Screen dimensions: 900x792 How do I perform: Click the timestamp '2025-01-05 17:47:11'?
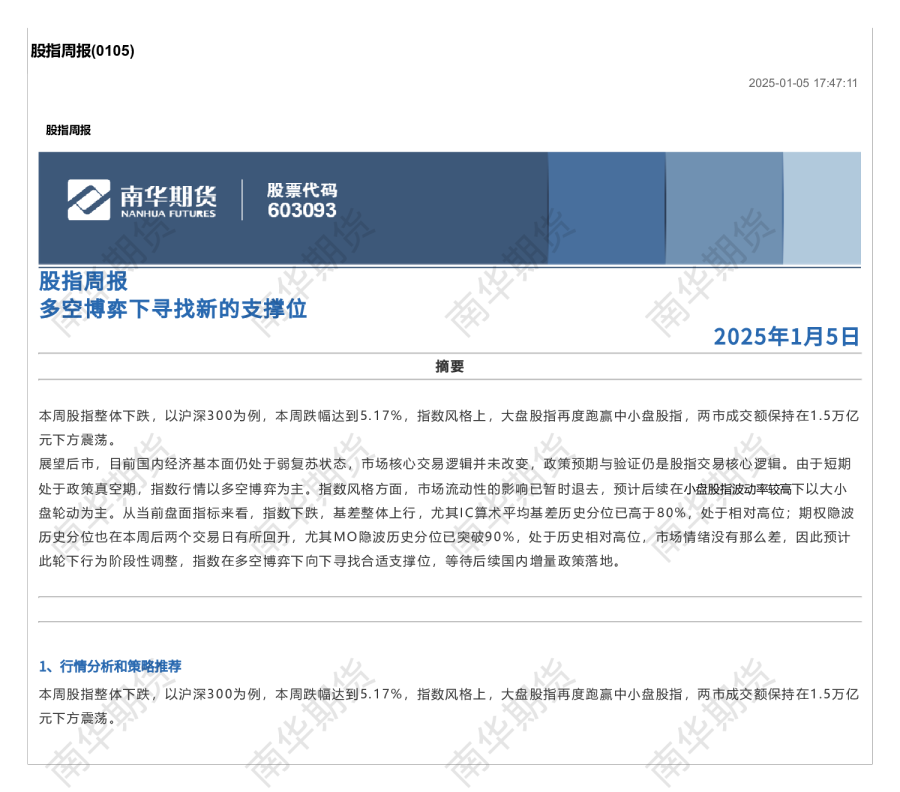pyautogui.click(x=802, y=83)
